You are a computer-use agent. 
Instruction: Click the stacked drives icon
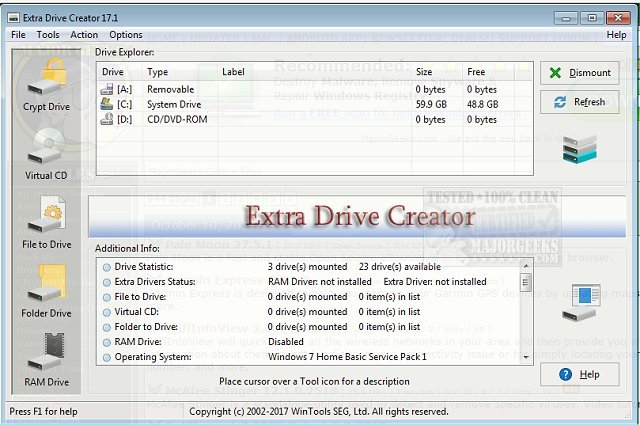[x=580, y=148]
